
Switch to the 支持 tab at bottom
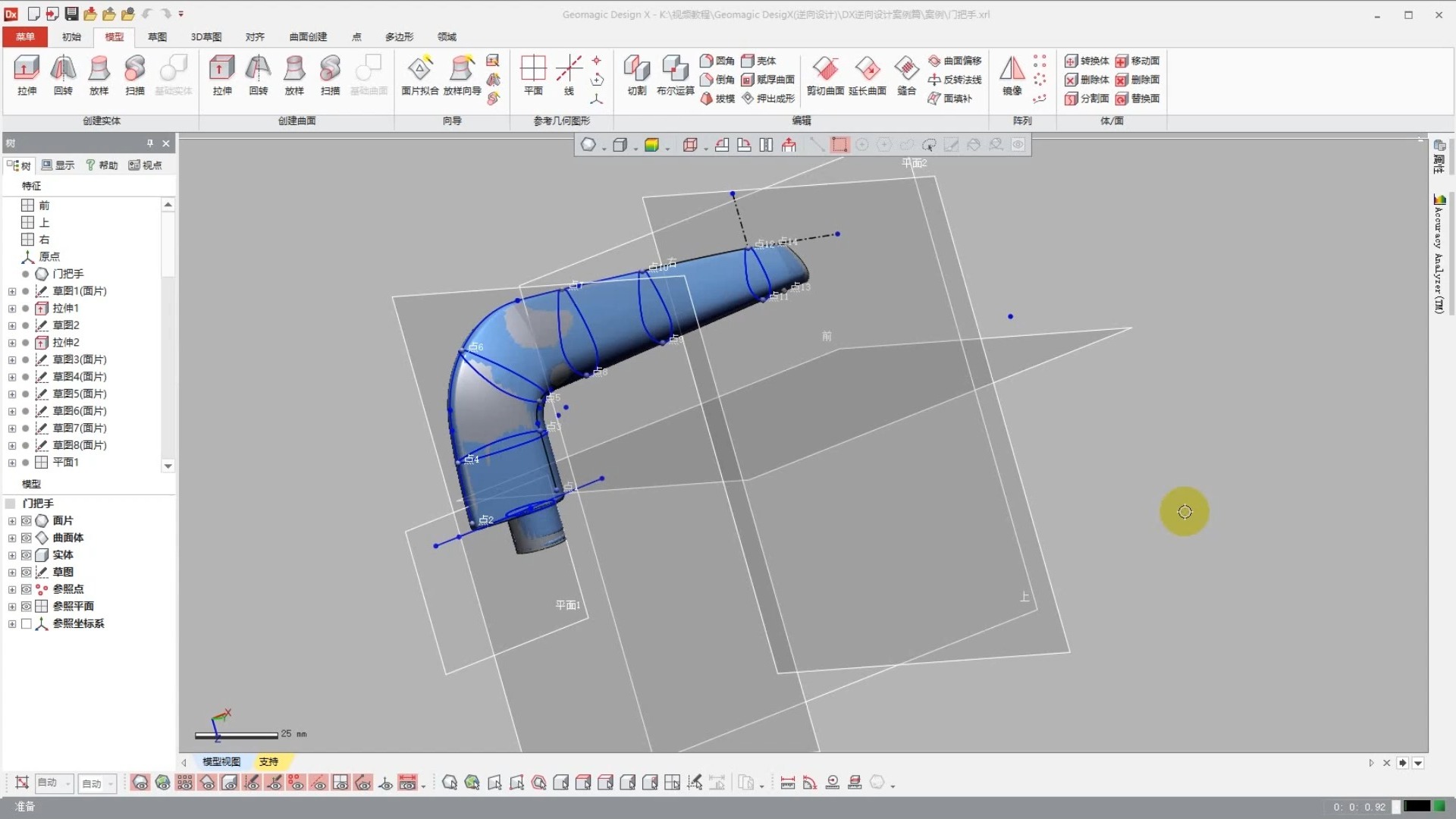[271, 761]
